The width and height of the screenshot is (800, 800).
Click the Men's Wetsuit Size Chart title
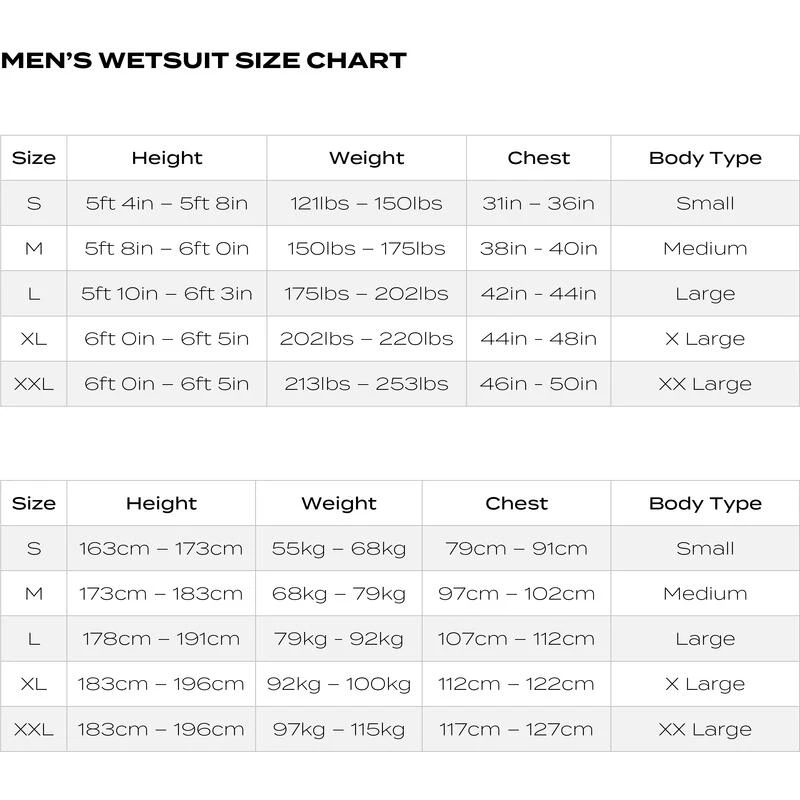coord(204,60)
